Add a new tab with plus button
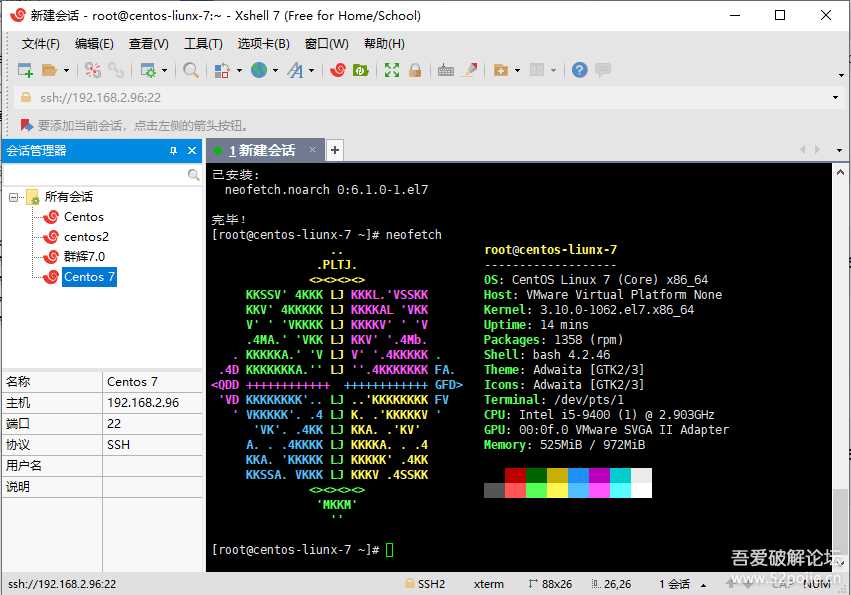This screenshot has height=595, width=851. tap(335, 150)
